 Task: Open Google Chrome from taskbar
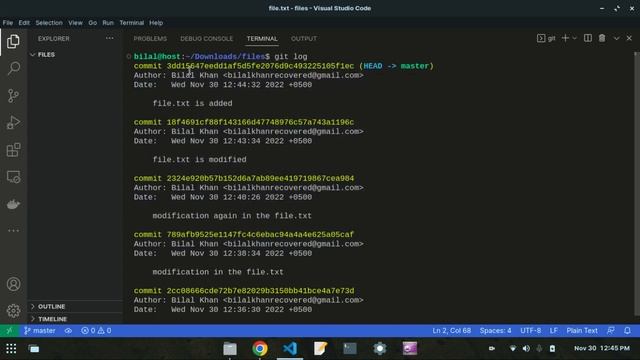(x=260, y=349)
